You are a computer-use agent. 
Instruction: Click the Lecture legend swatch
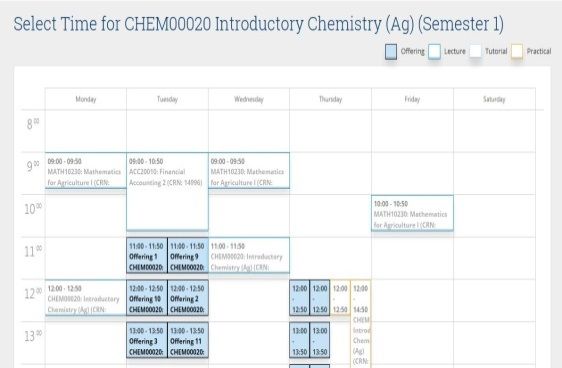[434, 52]
